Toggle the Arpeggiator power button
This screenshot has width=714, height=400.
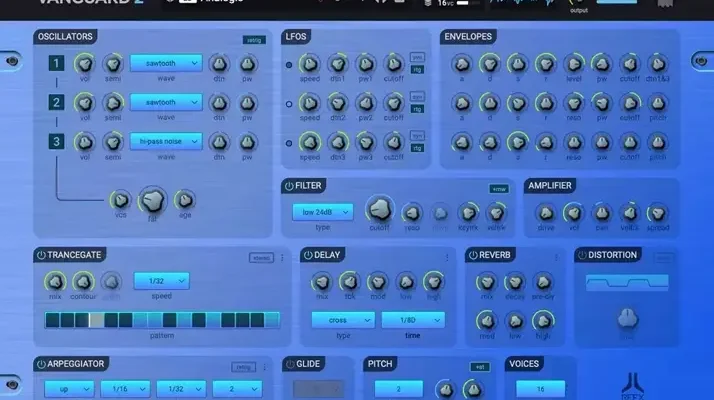(41, 363)
